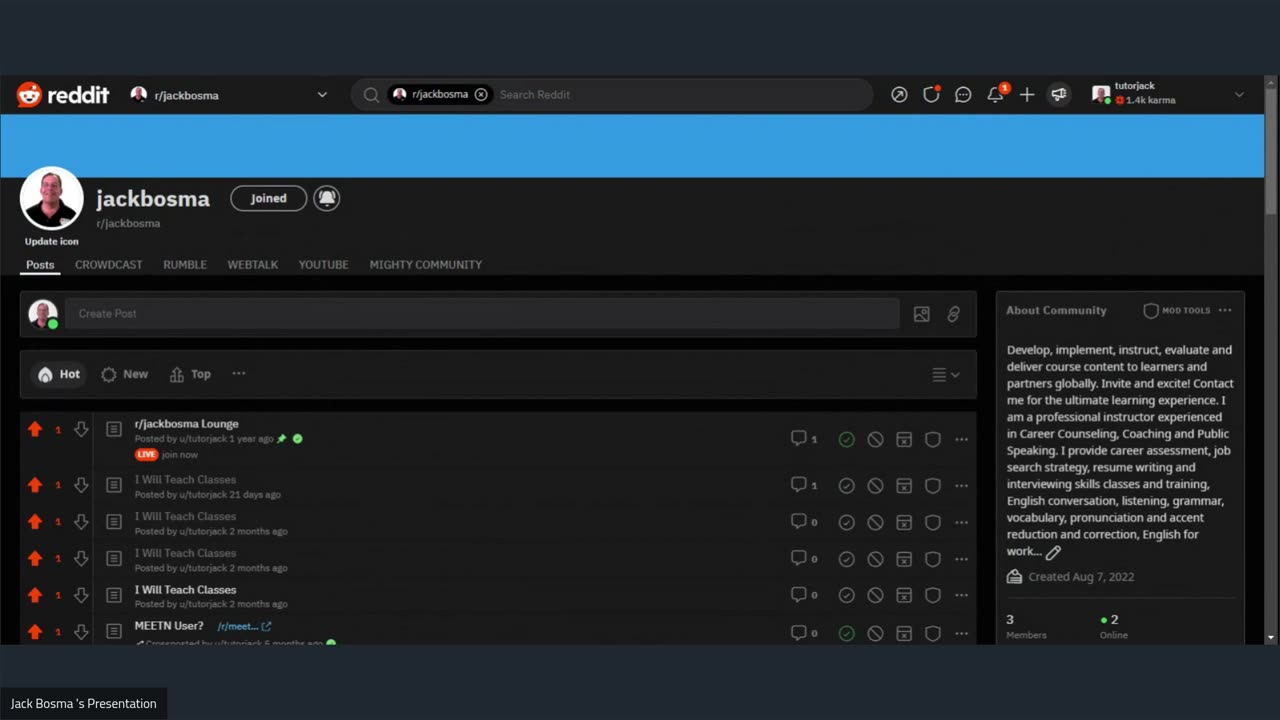Upvote the r/jackbosma Lounge post

coord(35,429)
